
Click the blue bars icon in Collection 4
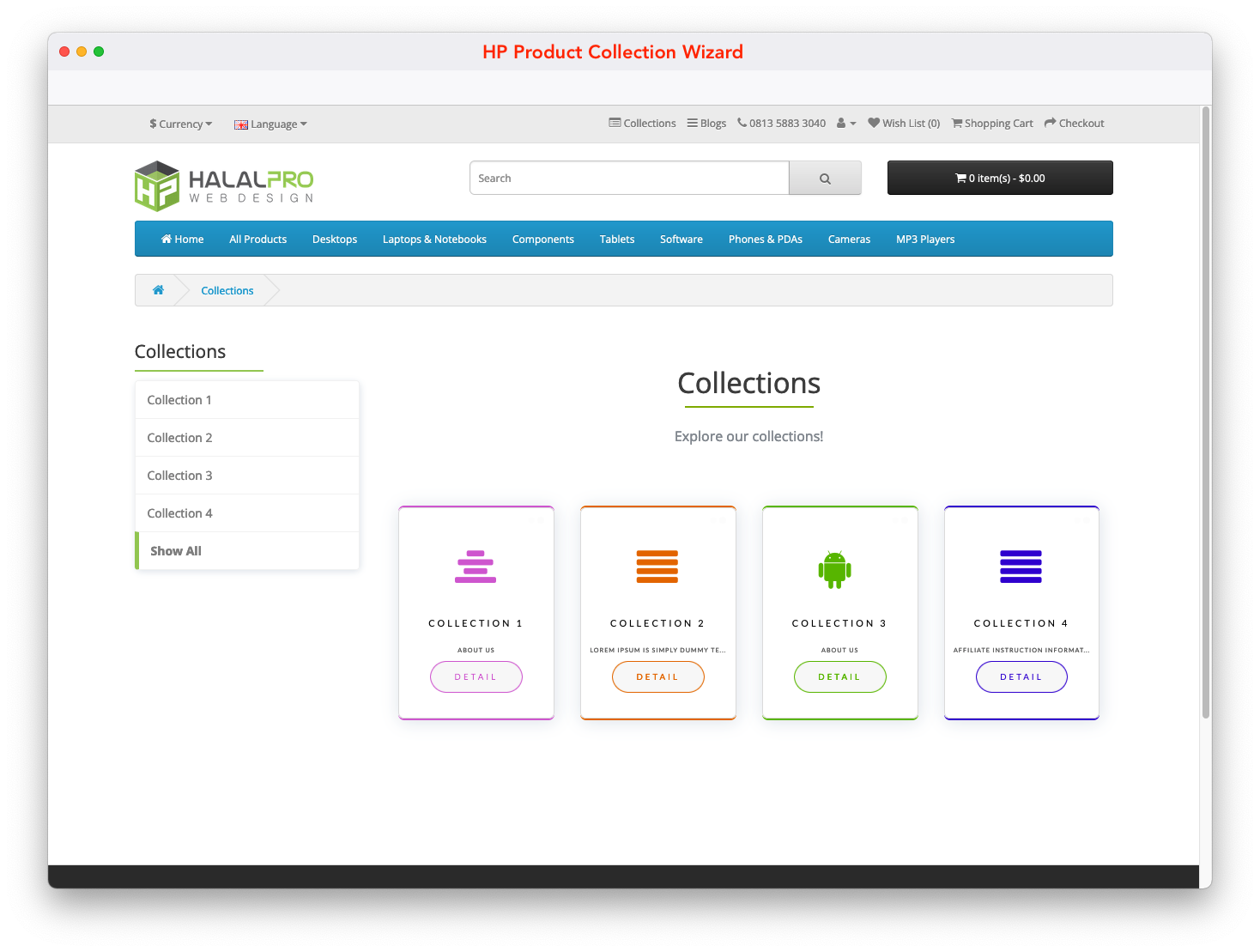coord(1021,567)
